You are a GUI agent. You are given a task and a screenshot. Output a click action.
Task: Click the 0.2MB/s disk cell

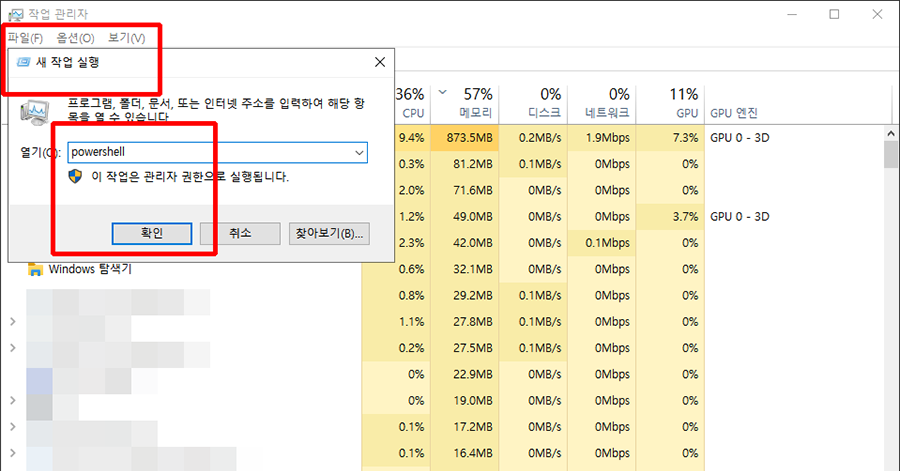pos(534,138)
